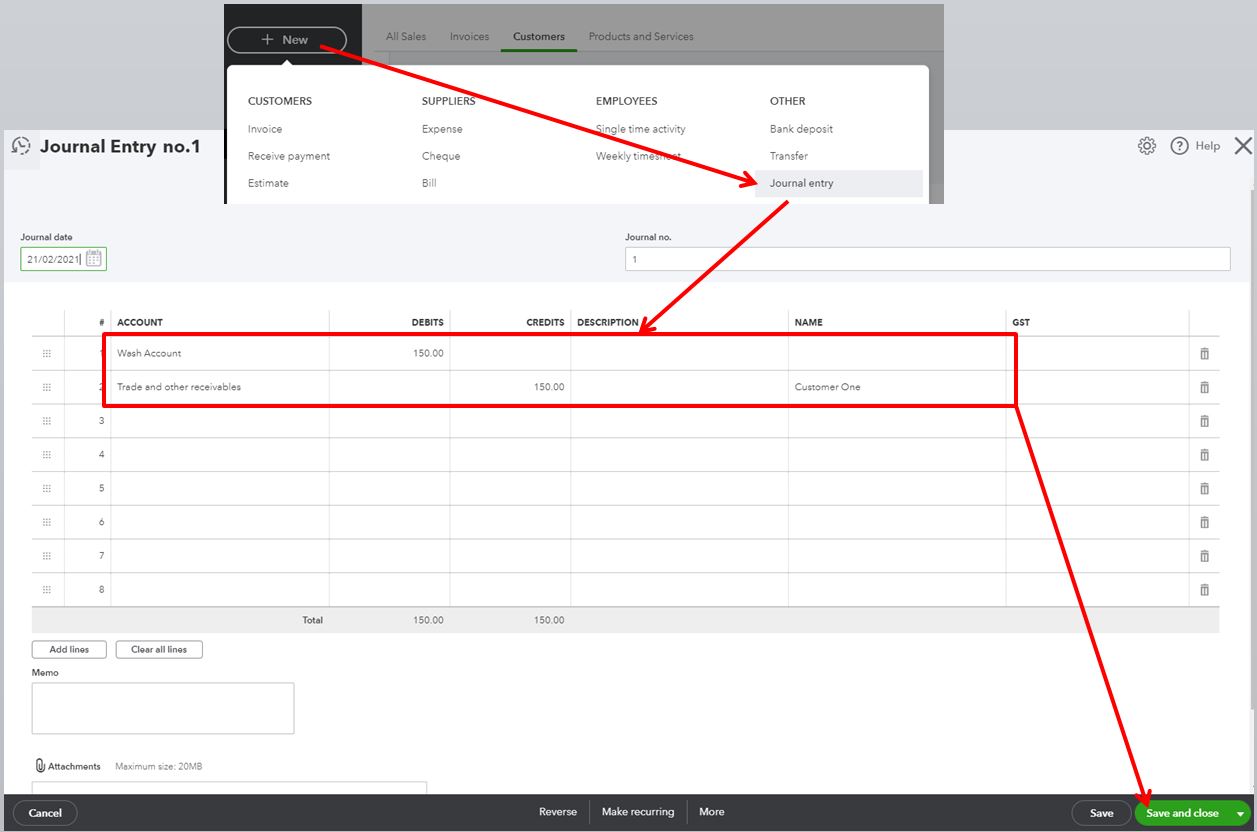Select Expense under Suppliers
The height and width of the screenshot is (832, 1257).
pos(442,129)
